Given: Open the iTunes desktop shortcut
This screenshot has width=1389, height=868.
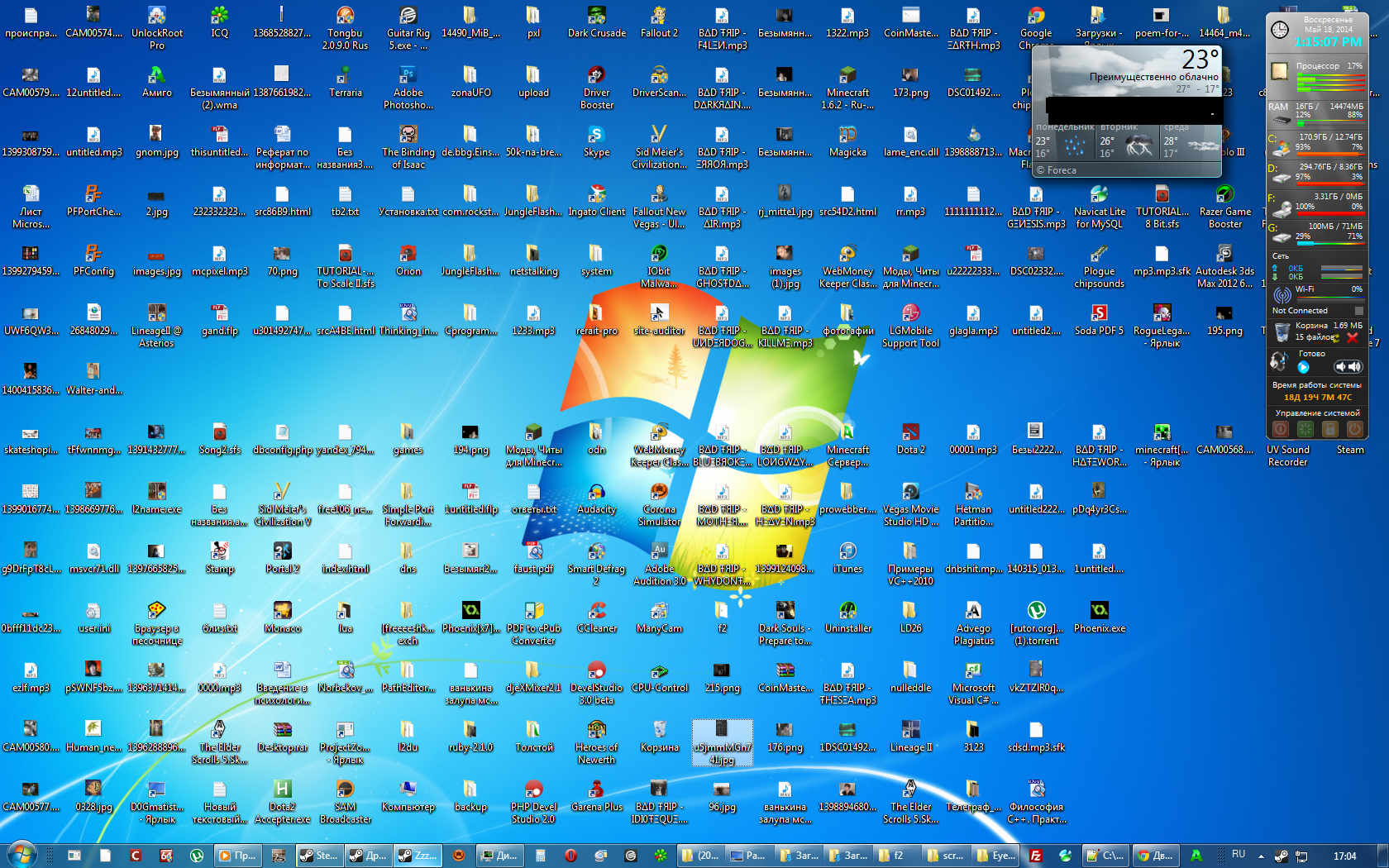Looking at the screenshot, I should [847, 557].
